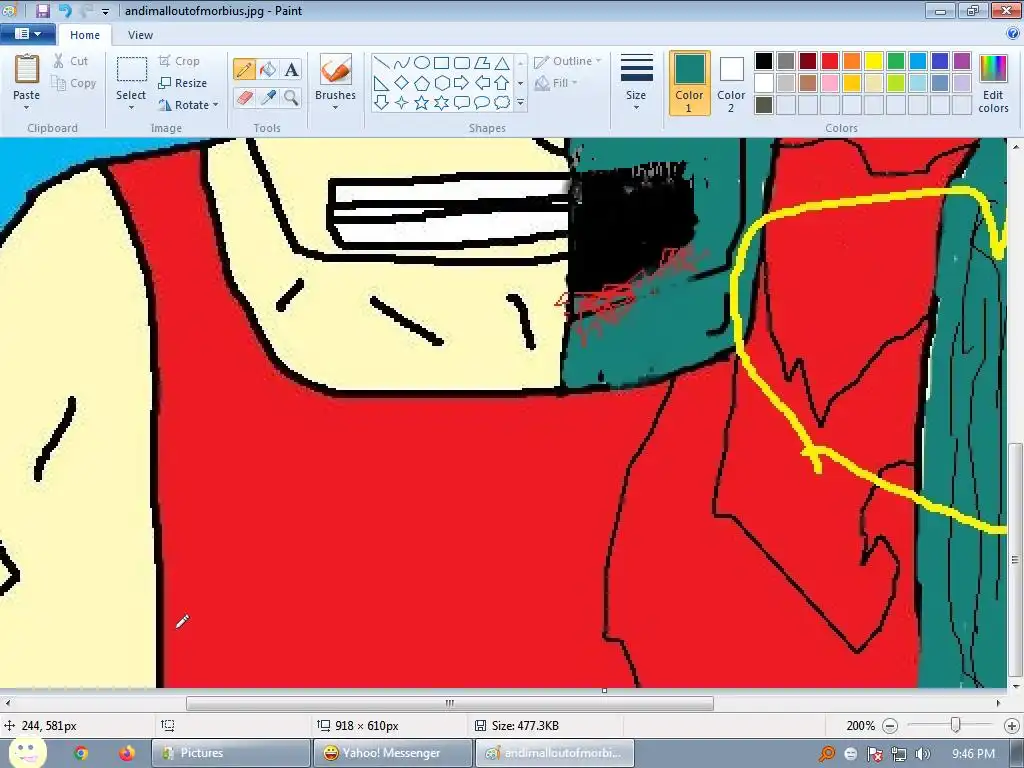Click the Resize button
The image size is (1024, 768).
(x=182, y=83)
